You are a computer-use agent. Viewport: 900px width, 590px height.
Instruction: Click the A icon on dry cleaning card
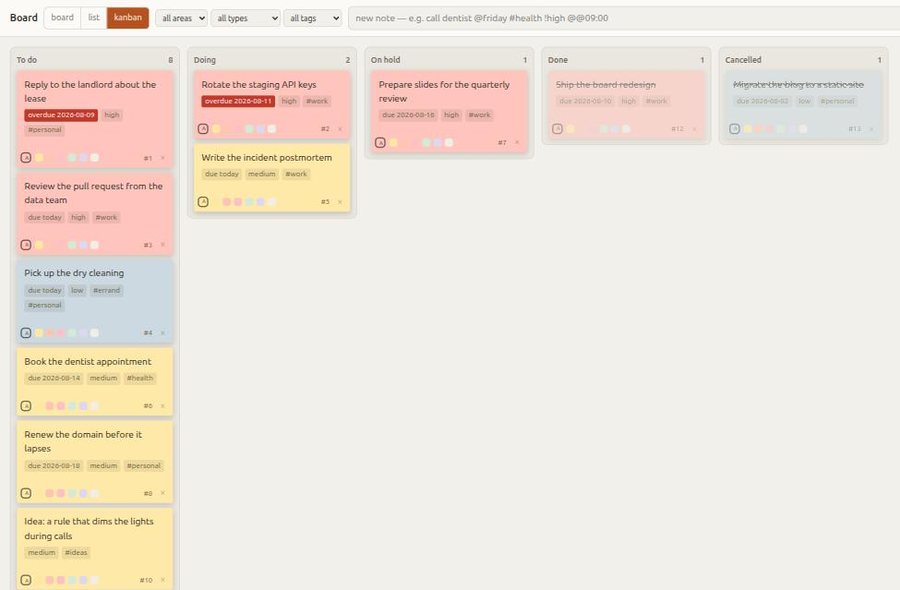click(x=26, y=332)
